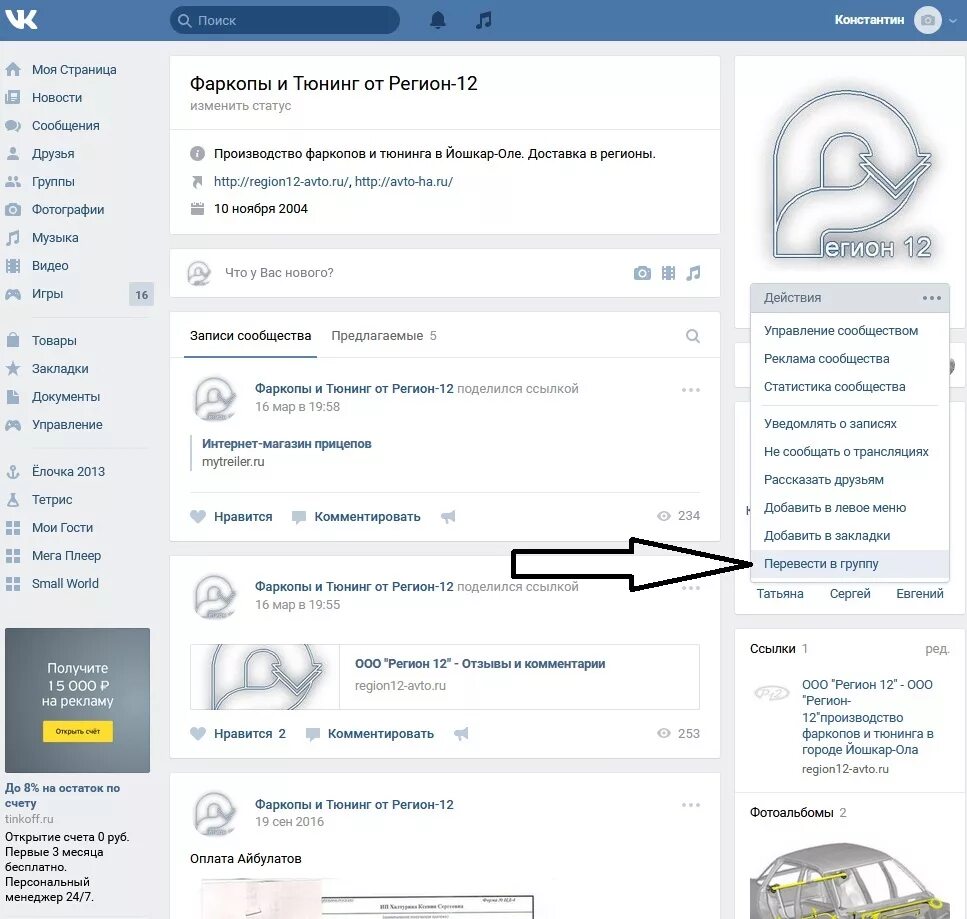Open the tinkoff.ru ad heading link
Image resolution: width=967 pixels, height=919 pixels.
pos(62,796)
